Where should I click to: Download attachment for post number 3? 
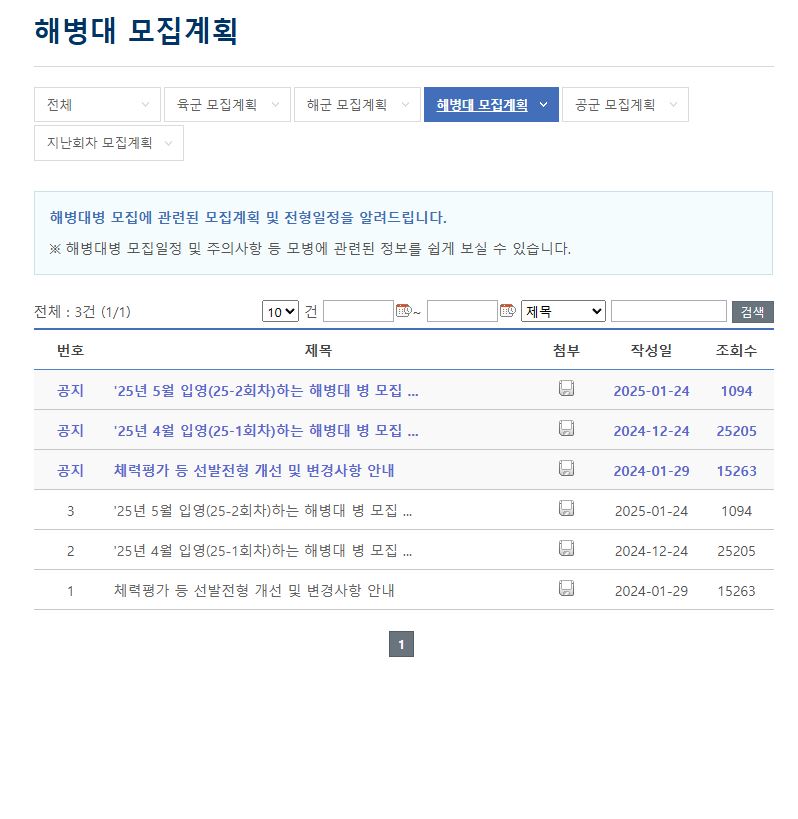tap(566, 508)
